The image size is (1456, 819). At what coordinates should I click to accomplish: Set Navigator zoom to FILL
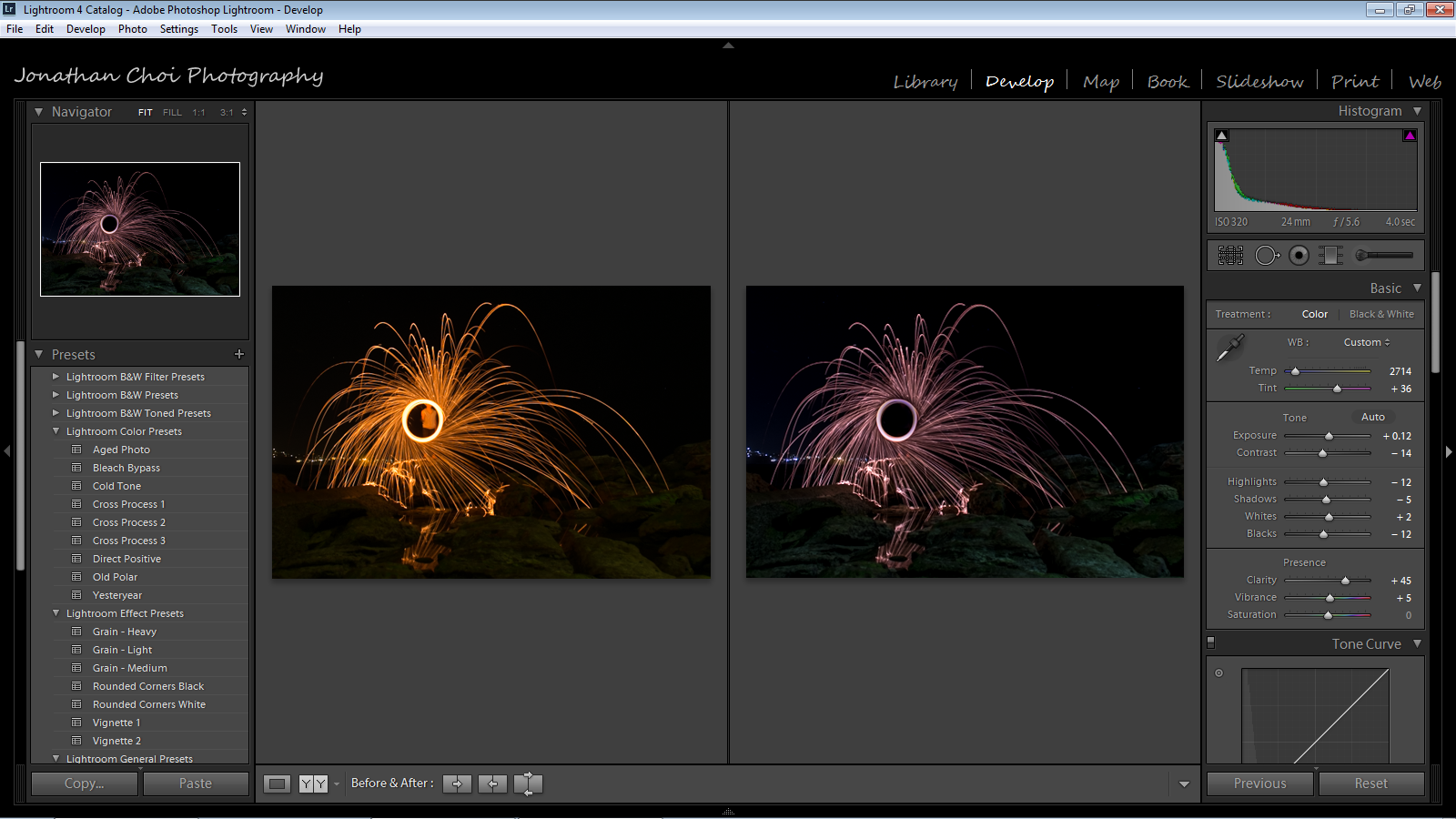click(x=172, y=113)
